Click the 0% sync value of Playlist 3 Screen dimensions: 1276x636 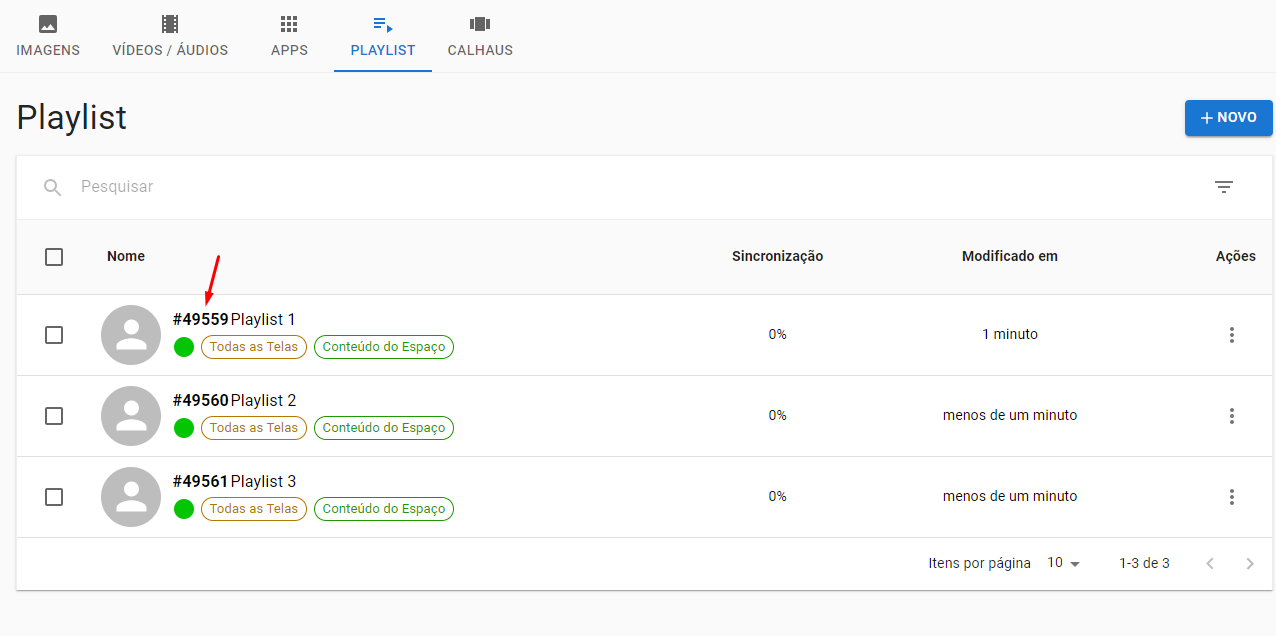tap(778, 497)
